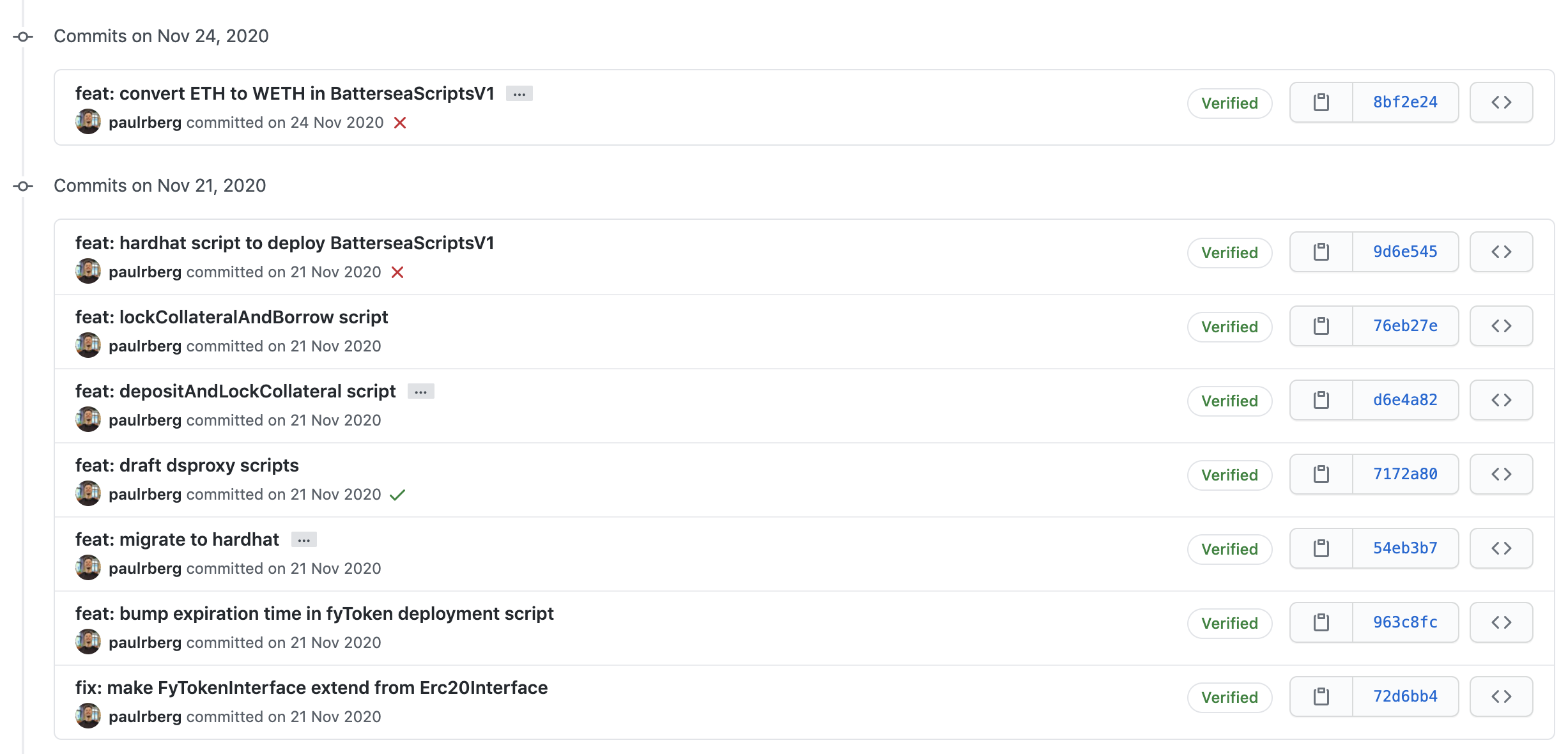Open paulrberg author link on bump expiration commit

145,643
